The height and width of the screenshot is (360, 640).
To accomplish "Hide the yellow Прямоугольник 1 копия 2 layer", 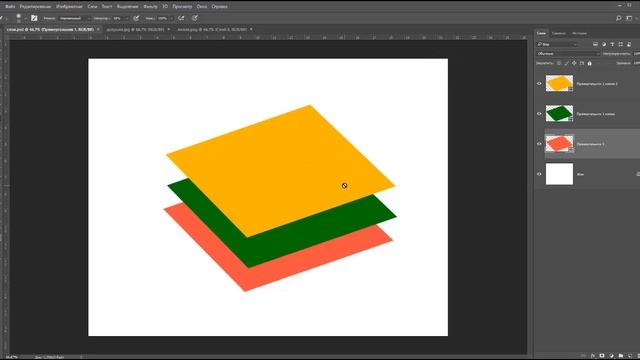I will (x=539, y=84).
